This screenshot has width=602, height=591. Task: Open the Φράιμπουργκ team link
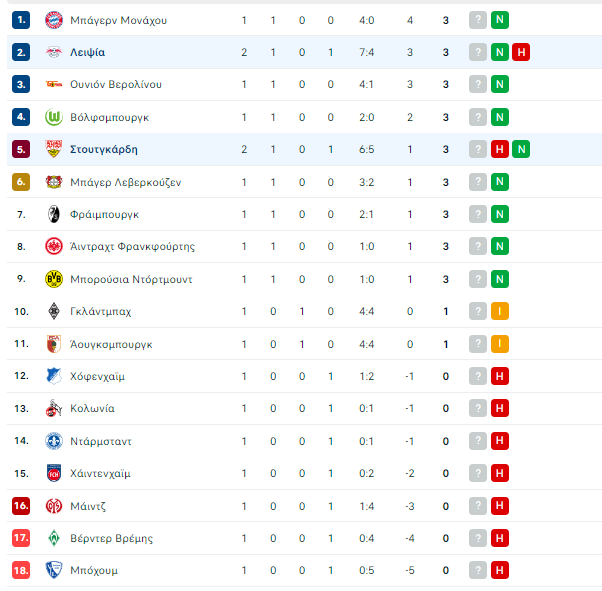pos(104,214)
